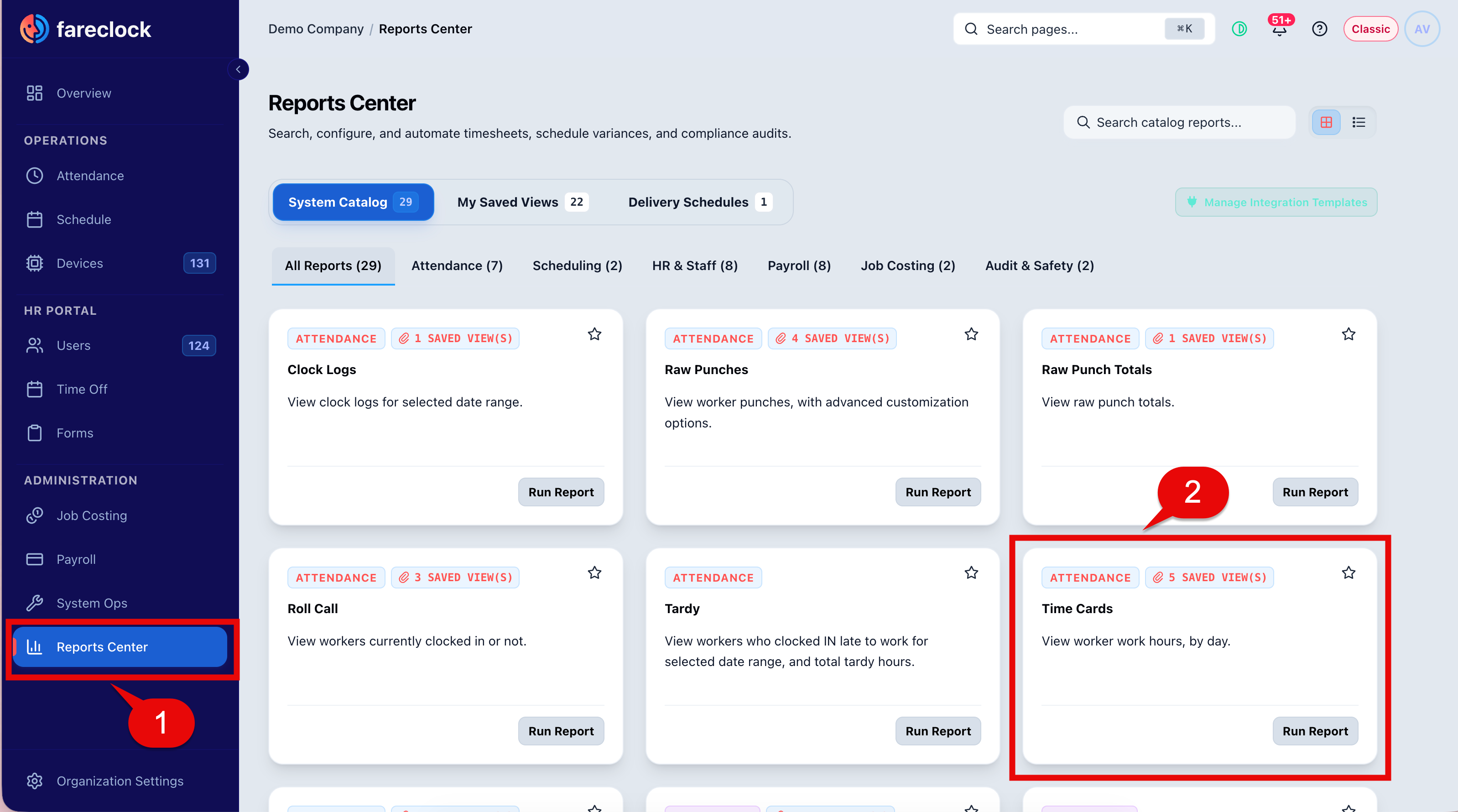This screenshot has height=812, width=1458.
Task: Switch to list view layout
Action: (1359, 122)
